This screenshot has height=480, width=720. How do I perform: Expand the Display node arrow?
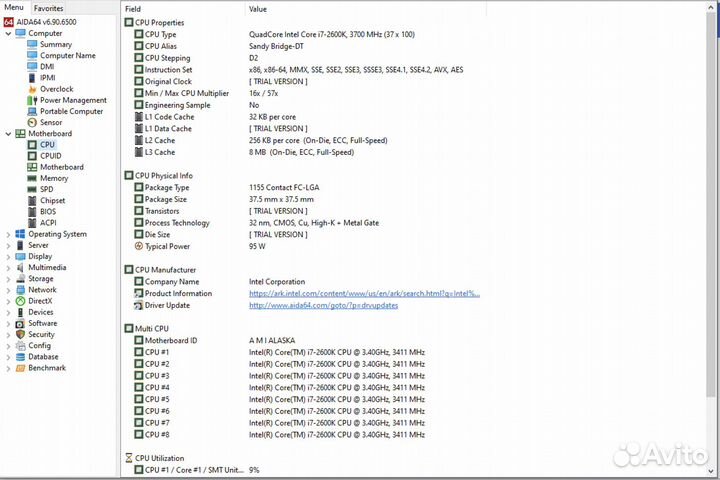click(x=8, y=256)
